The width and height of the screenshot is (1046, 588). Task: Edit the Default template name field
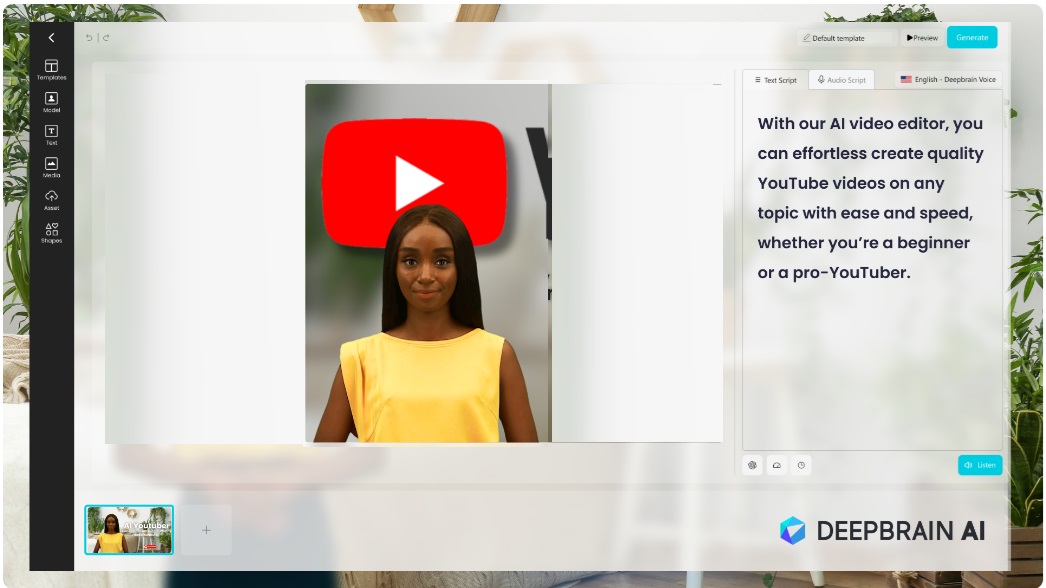[846, 38]
